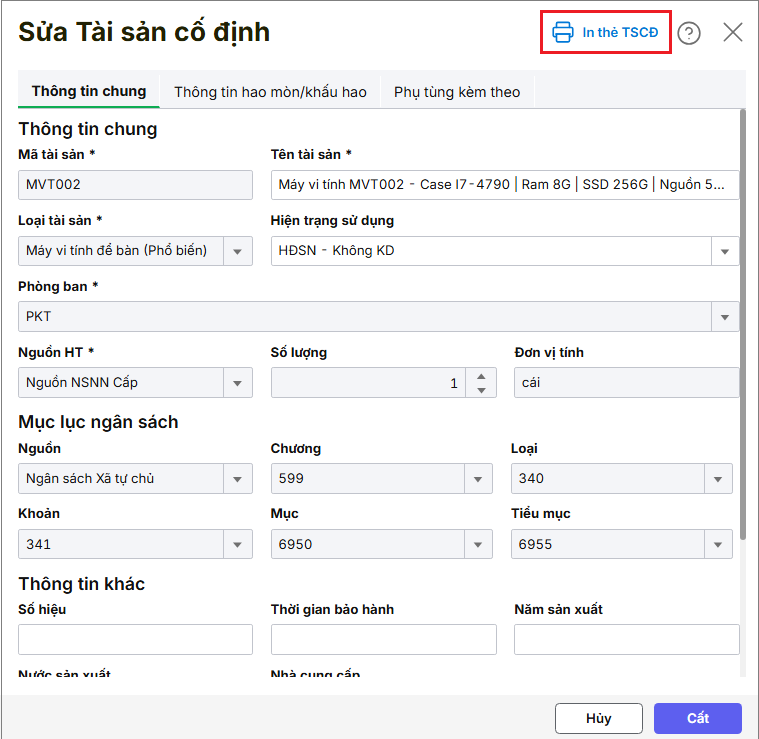Image resolution: width=759 pixels, height=739 pixels.
Task: Click the Số lượng value field
Action: click(368, 383)
